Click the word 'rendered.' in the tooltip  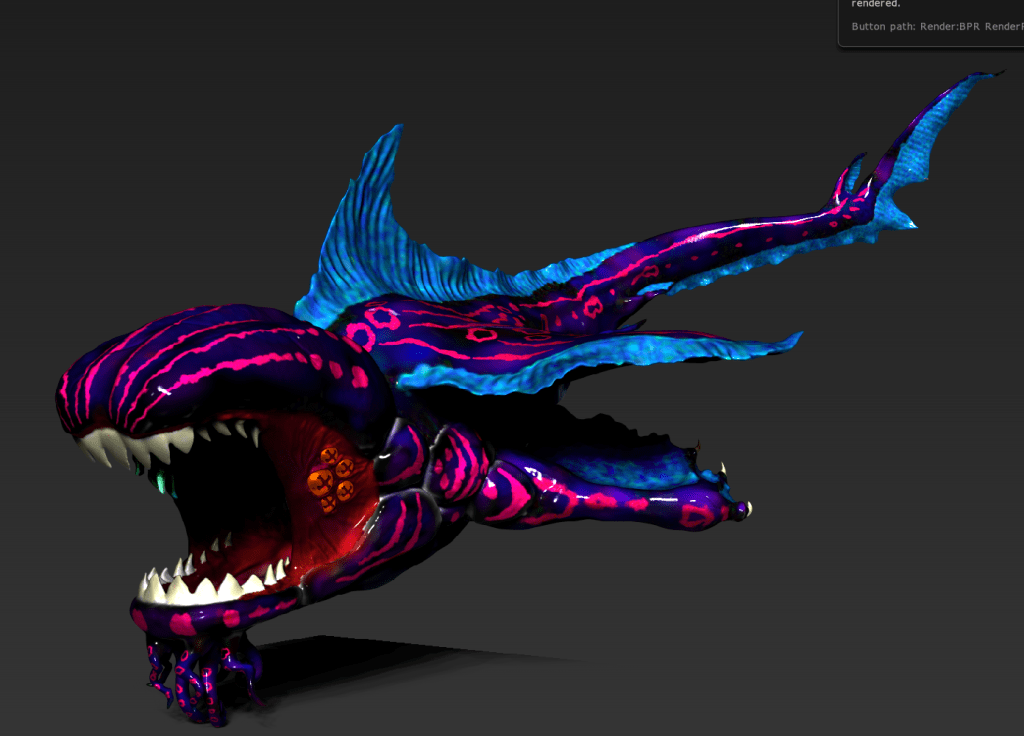[872, 4]
